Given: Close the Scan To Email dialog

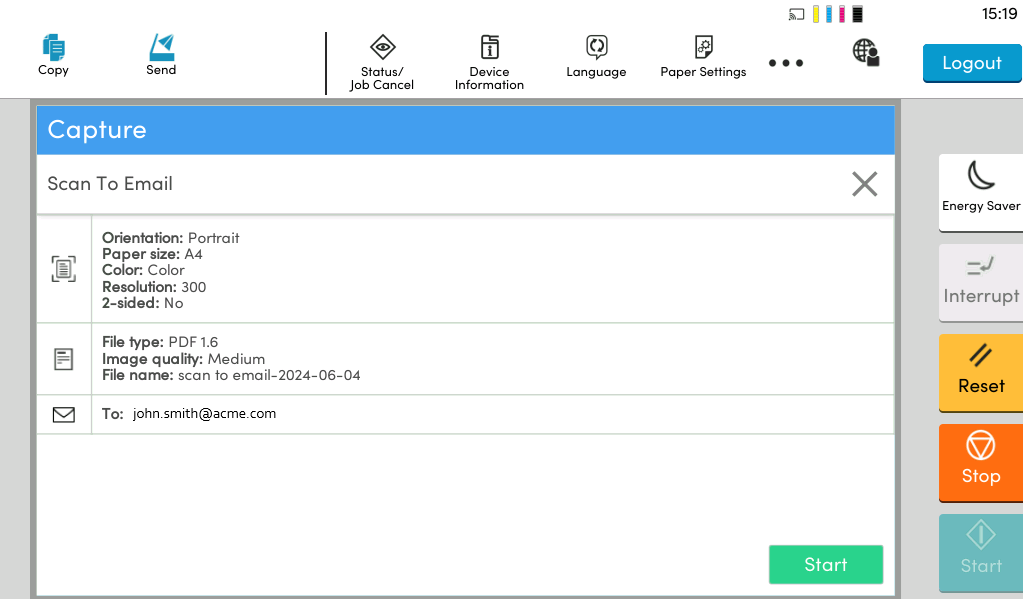Looking at the screenshot, I should click(x=864, y=184).
